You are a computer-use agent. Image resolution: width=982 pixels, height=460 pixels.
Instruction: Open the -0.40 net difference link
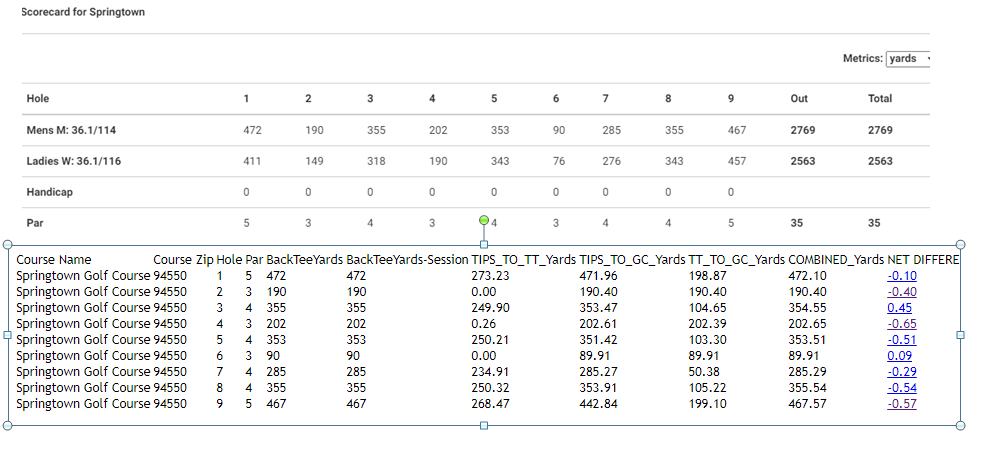[x=902, y=292]
